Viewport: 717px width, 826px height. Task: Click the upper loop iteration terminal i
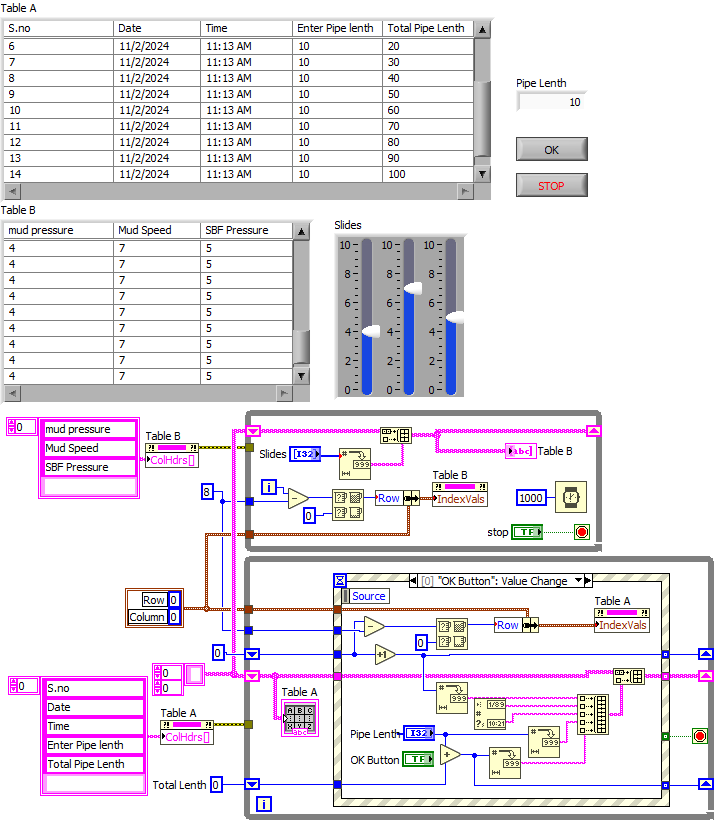point(269,487)
